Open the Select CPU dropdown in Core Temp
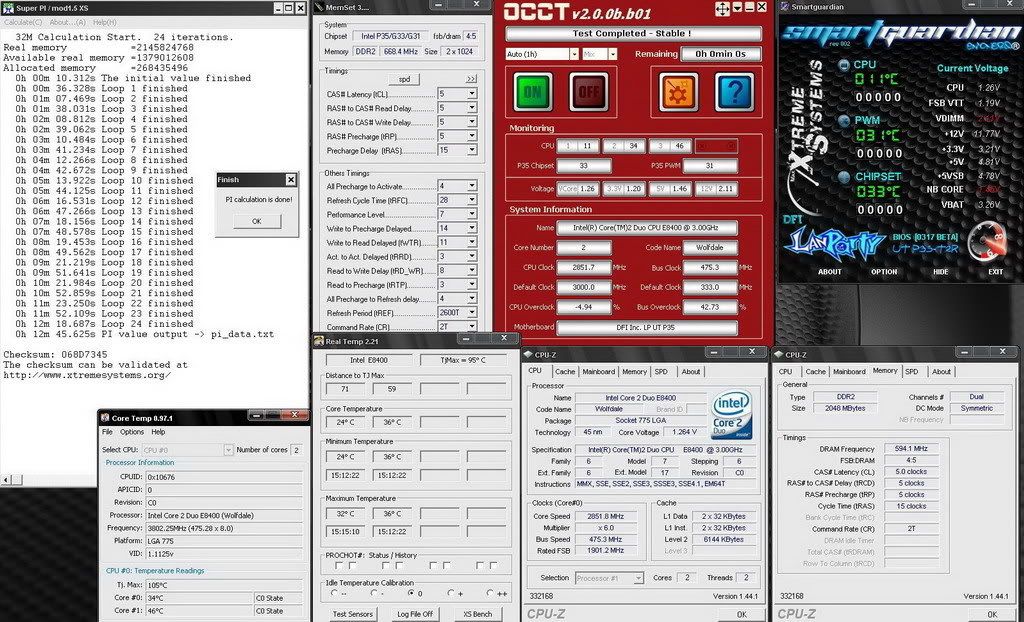Image resolution: width=1024 pixels, height=622 pixels. tap(229, 450)
